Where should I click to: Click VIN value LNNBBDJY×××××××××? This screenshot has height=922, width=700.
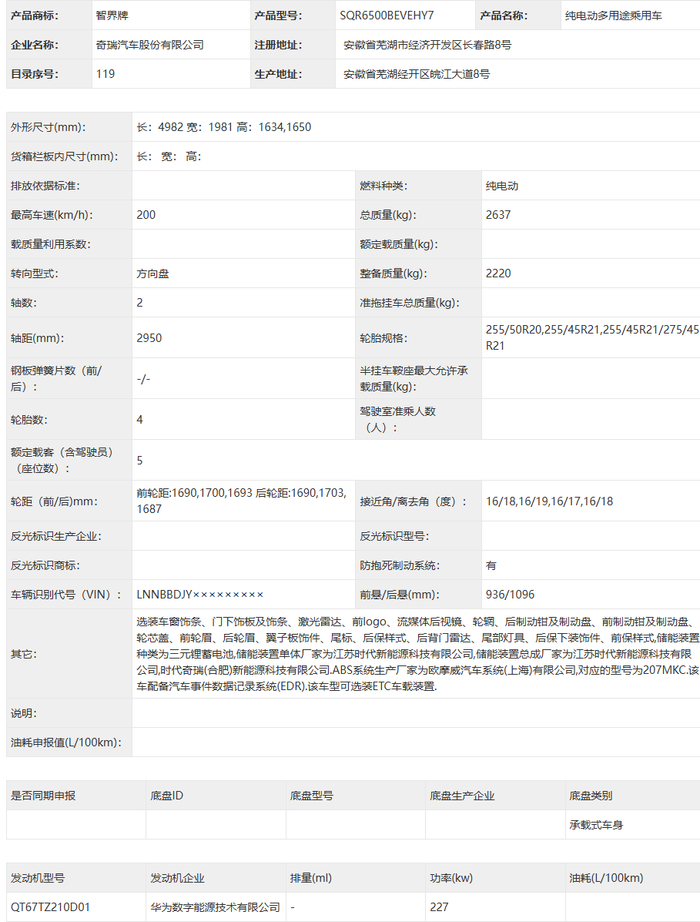(x=200, y=595)
